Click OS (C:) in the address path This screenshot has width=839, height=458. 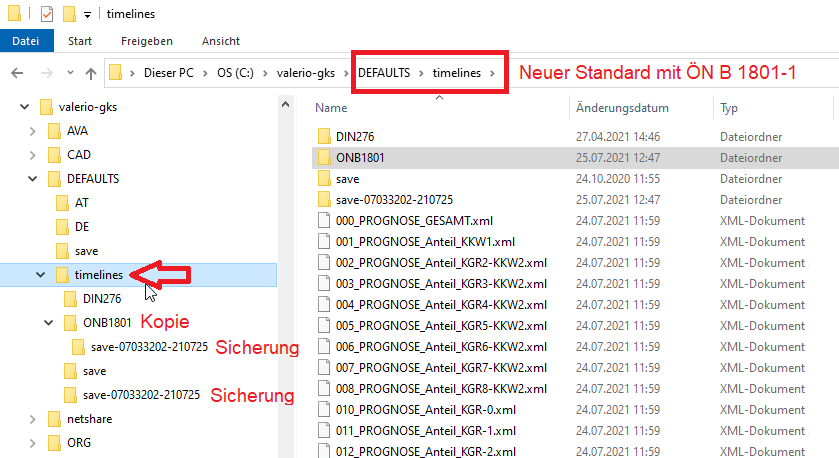243,72
